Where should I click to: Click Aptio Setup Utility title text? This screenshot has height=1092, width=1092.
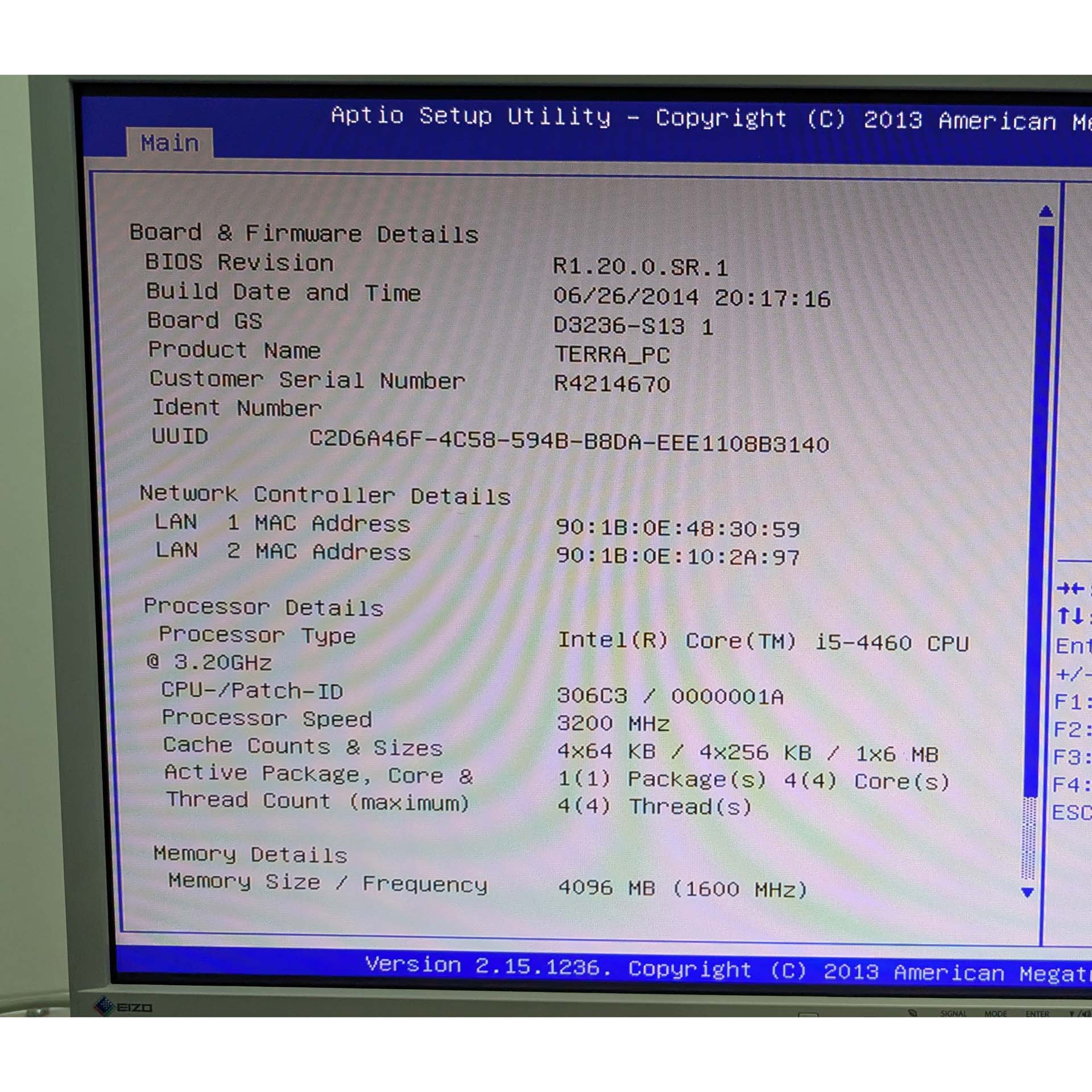pyautogui.click(x=471, y=116)
